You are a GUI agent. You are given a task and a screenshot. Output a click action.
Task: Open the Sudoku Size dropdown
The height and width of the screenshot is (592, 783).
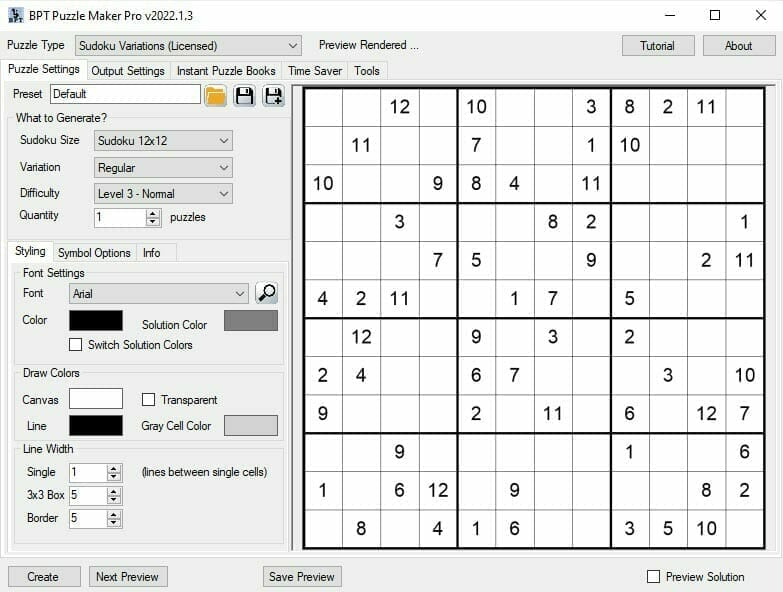pos(163,141)
